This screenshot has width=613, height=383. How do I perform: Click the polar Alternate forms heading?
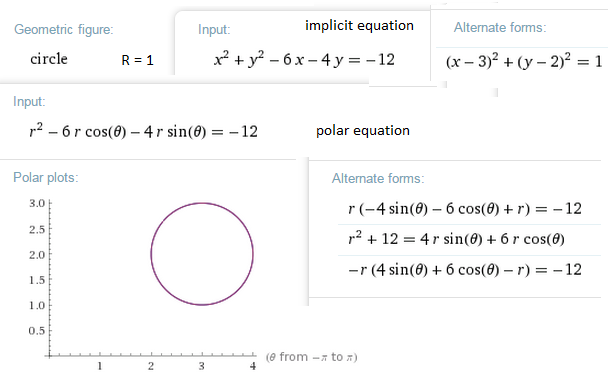[378, 179]
